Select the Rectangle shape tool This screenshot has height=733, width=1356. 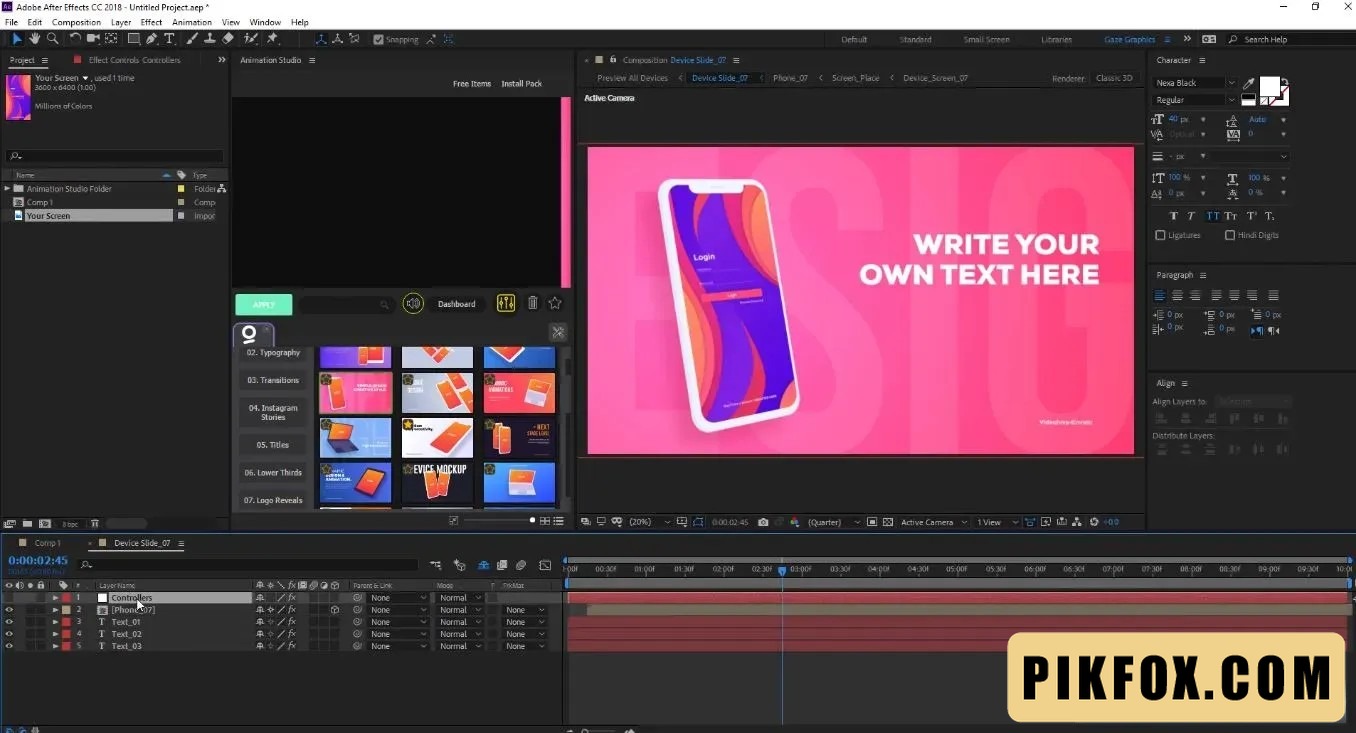133,39
